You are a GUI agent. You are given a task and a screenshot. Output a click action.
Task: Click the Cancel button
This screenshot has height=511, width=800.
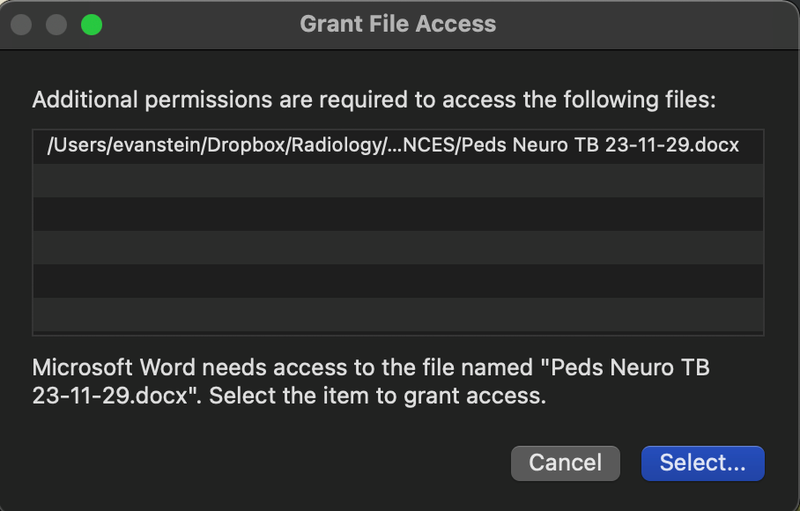tap(565, 463)
